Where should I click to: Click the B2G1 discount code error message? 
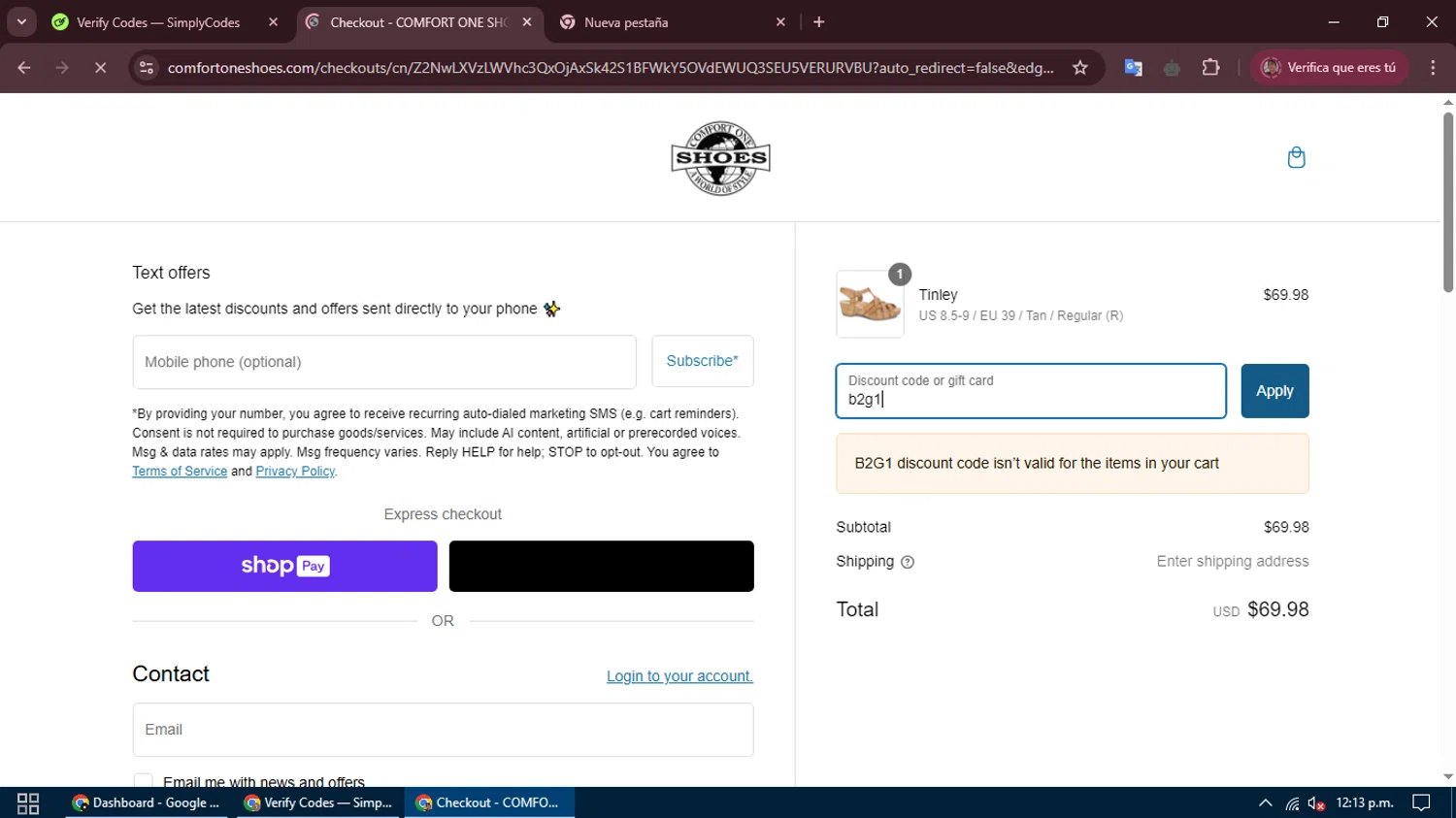click(x=1073, y=464)
